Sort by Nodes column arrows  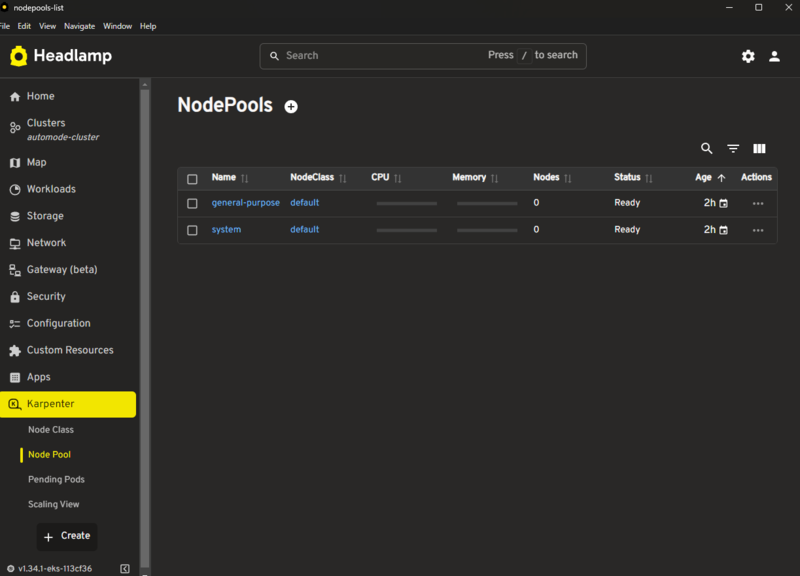coord(568,179)
